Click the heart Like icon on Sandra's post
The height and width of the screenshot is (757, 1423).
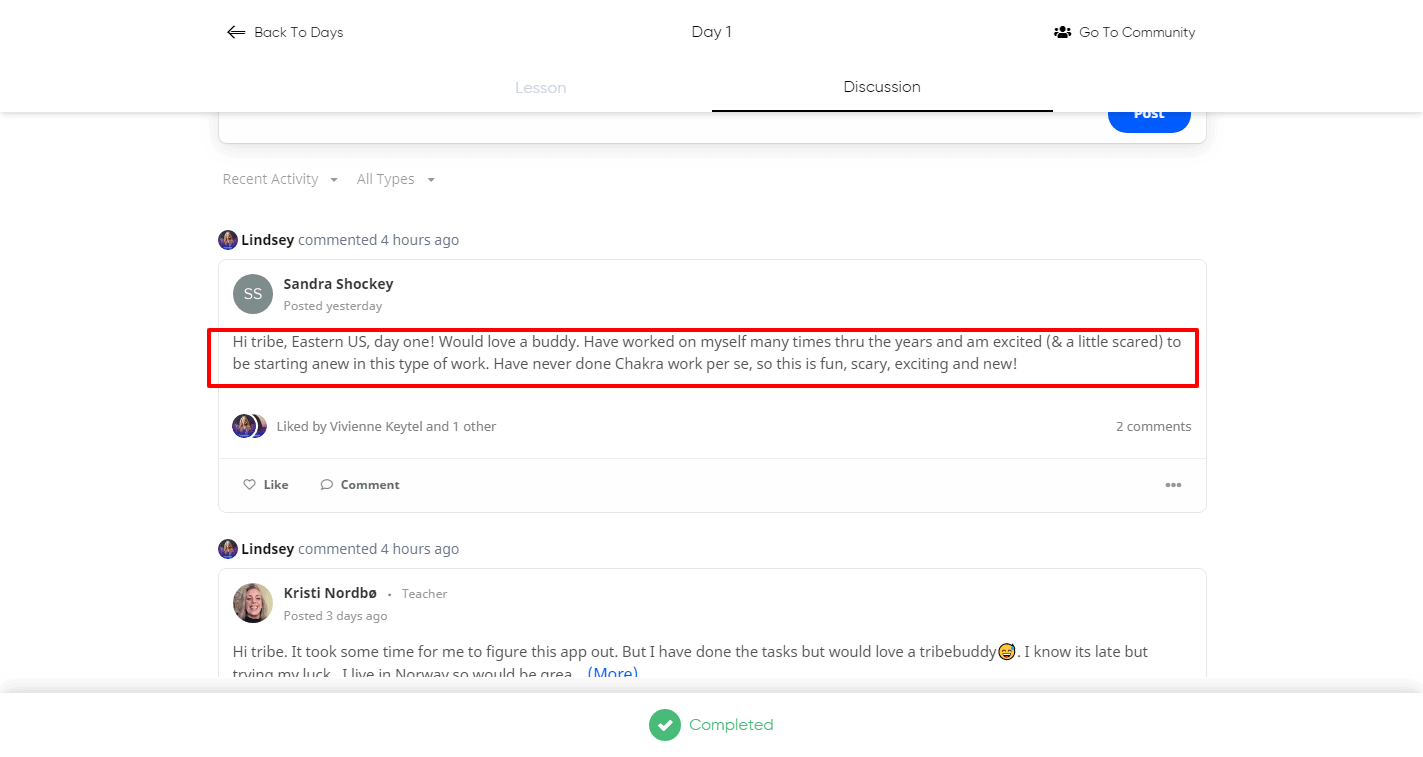pyautogui.click(x=249, y=485)
